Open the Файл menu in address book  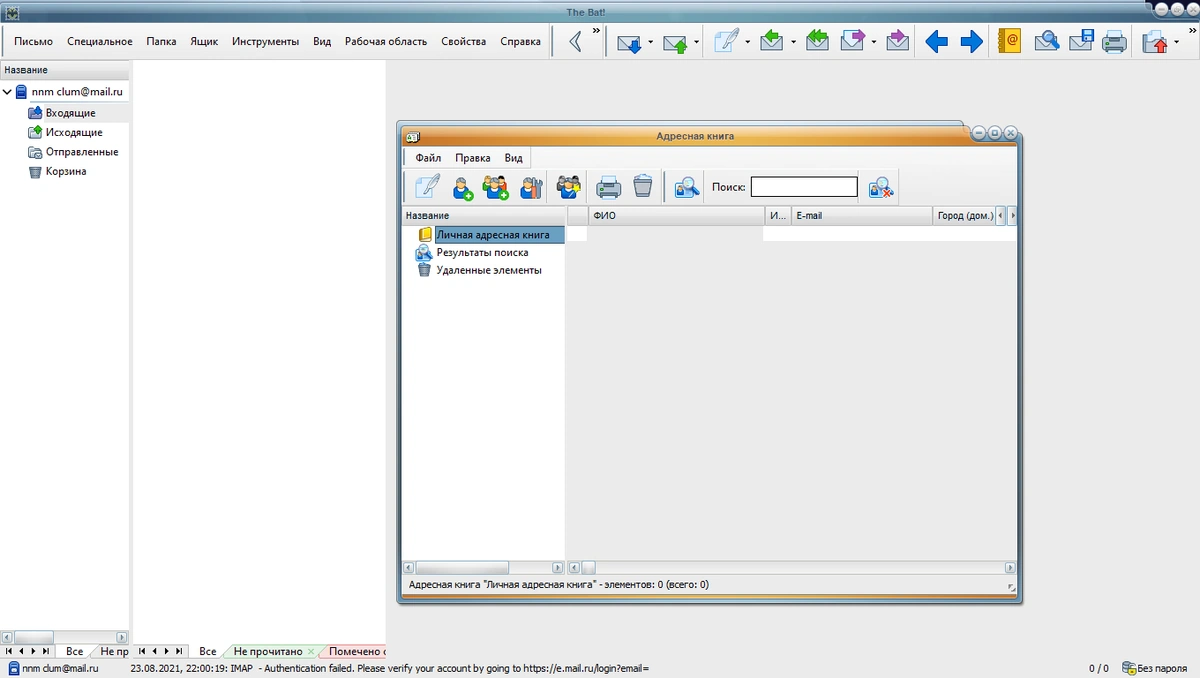click(428, 158)
